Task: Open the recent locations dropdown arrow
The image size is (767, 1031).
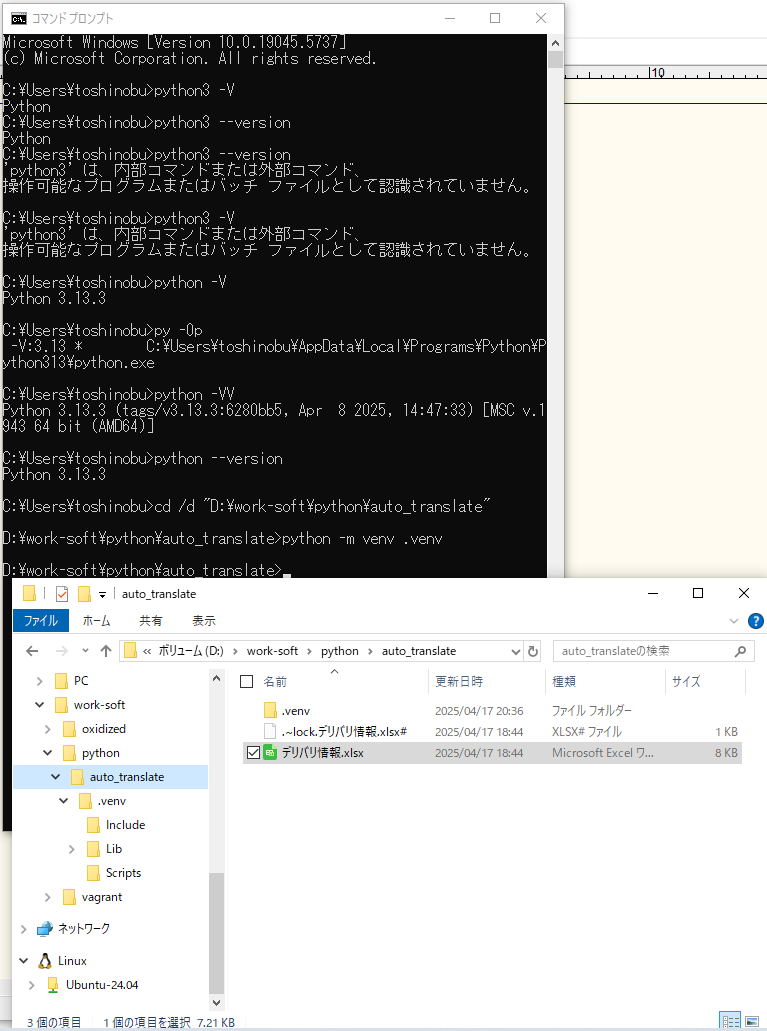Action: click(86, 652)
